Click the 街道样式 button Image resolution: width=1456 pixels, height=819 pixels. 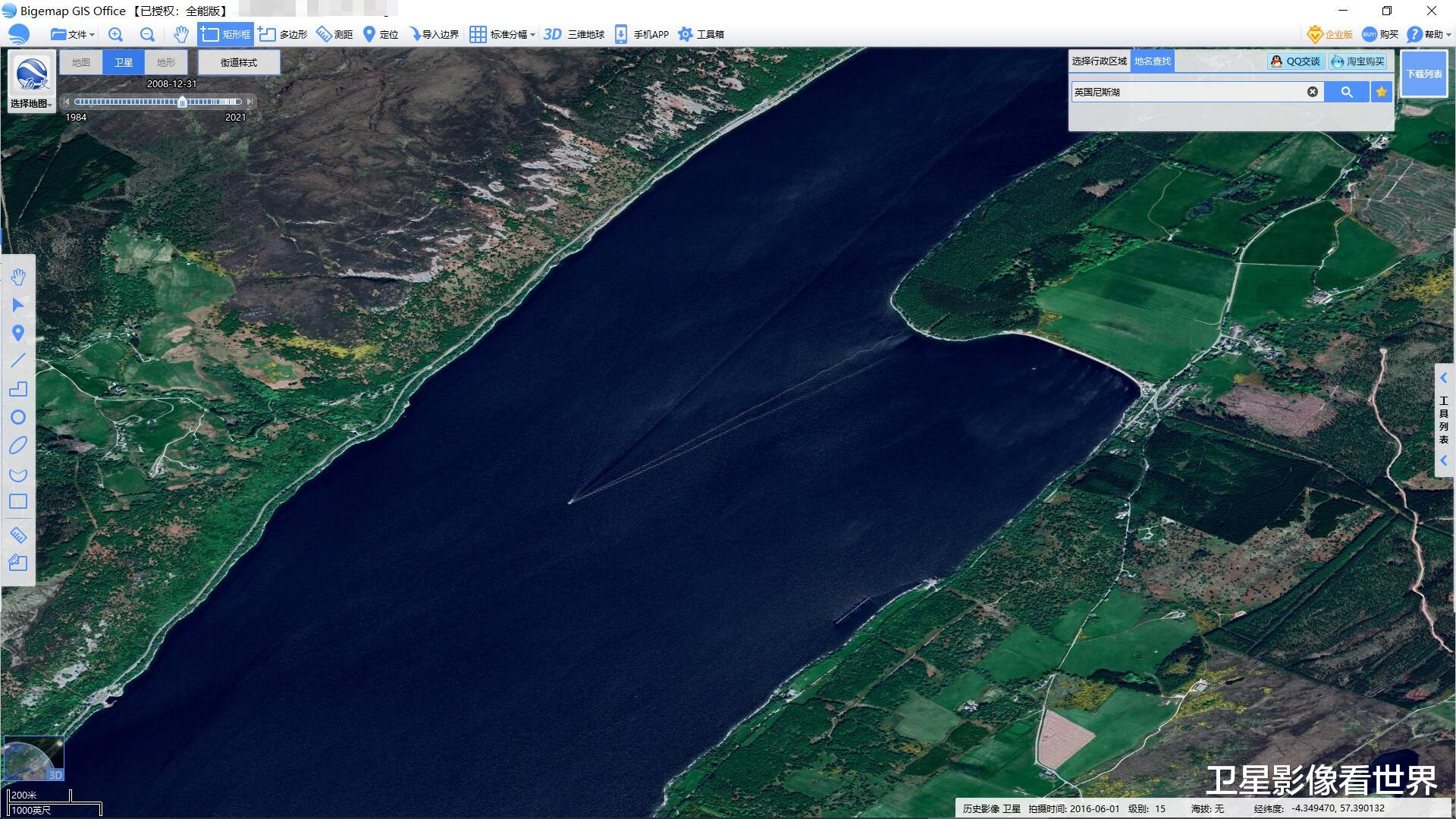click(x=239, y=62)
